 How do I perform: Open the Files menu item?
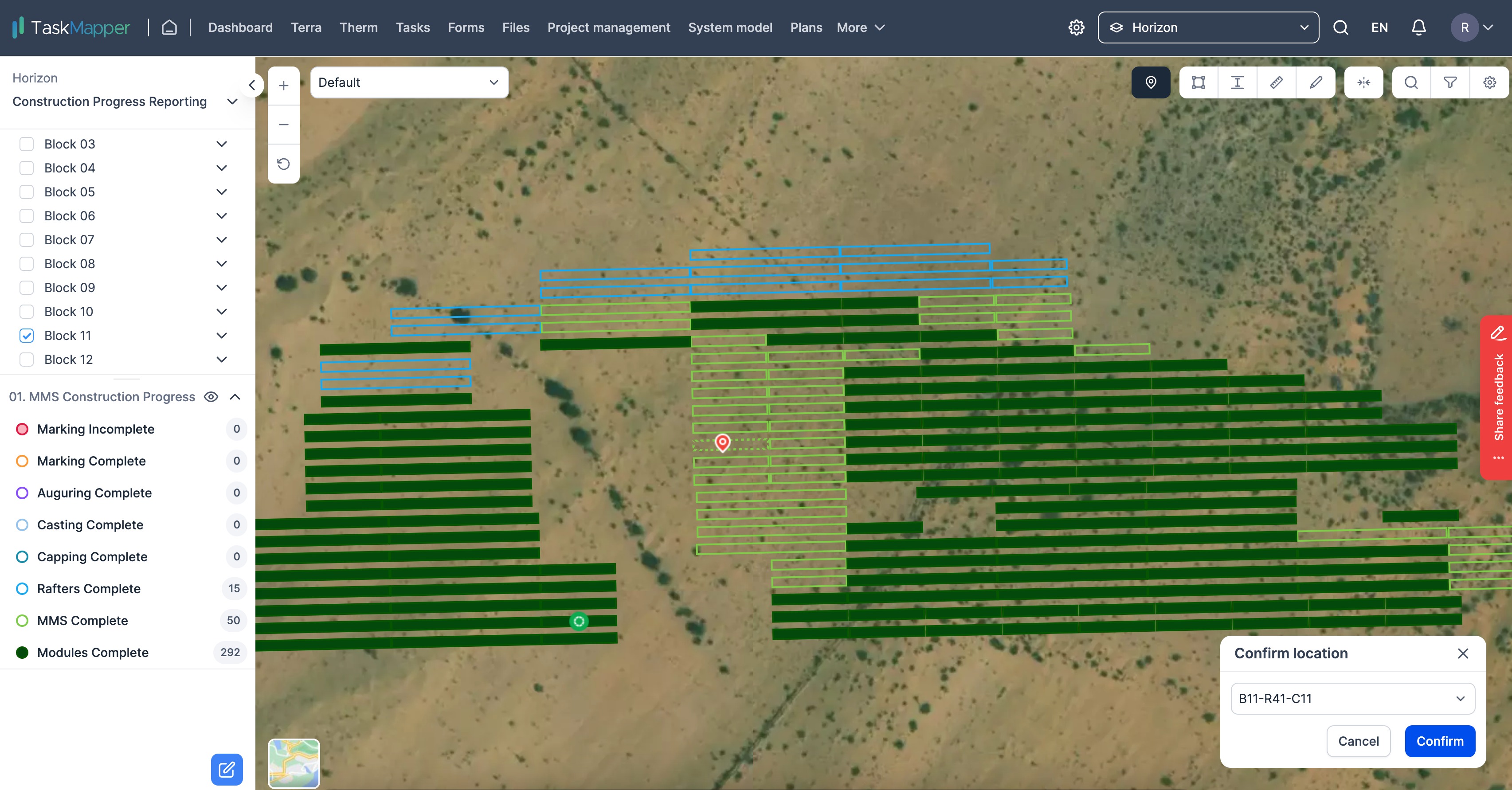(x=515, y=27)
